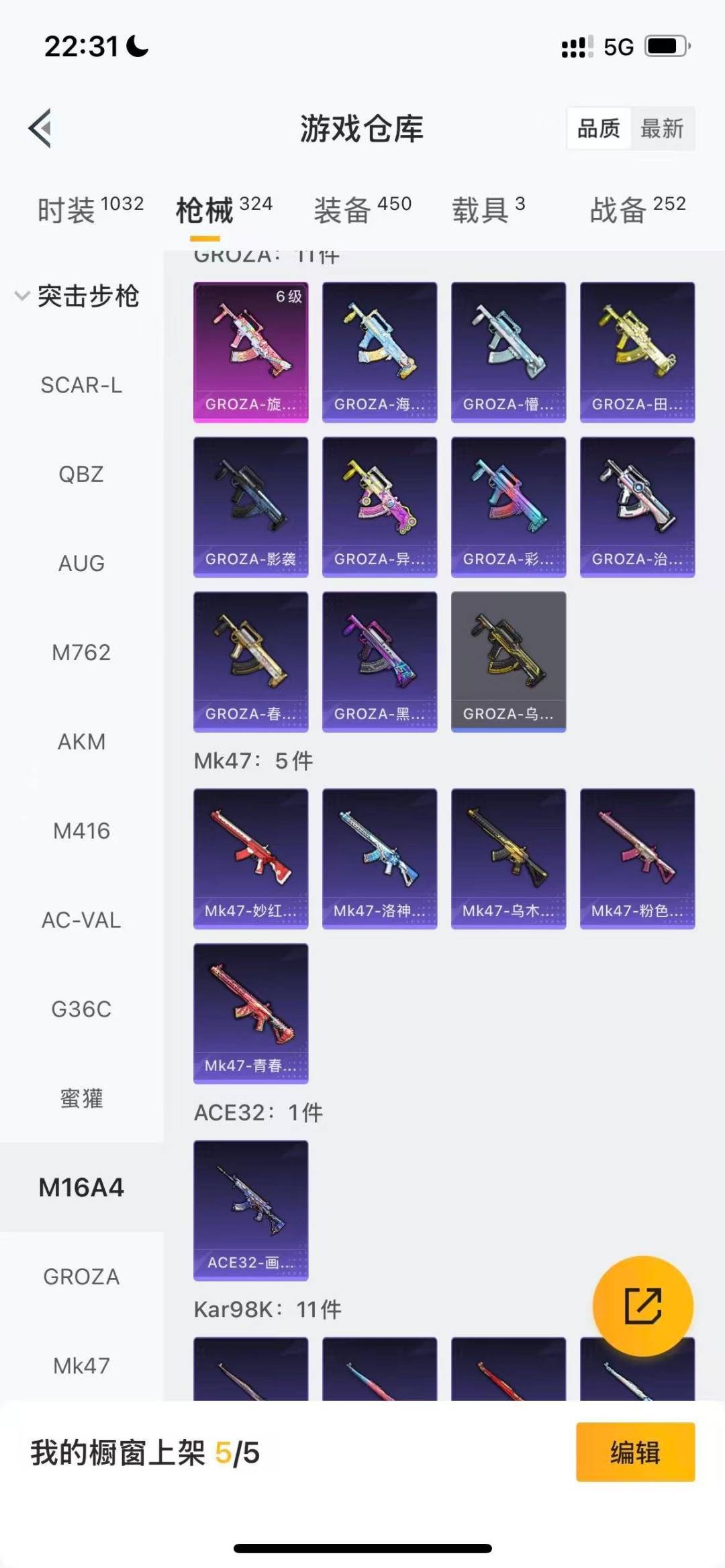Open the level 6 pink GROZA skin
This screenshot has width=725, height=1568.
tap(251, 352)
